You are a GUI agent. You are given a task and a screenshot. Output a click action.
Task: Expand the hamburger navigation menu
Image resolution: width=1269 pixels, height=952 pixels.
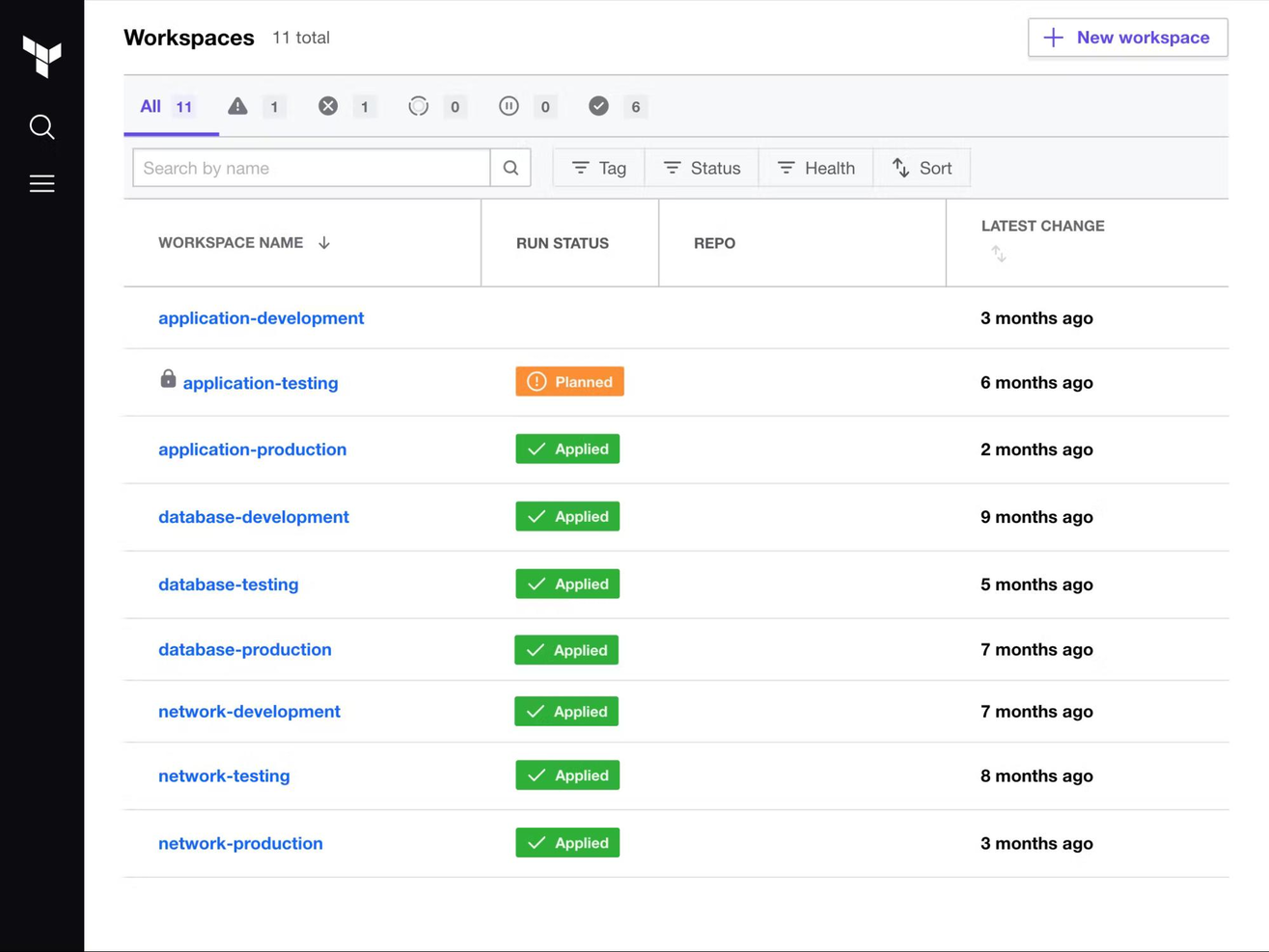41,183
